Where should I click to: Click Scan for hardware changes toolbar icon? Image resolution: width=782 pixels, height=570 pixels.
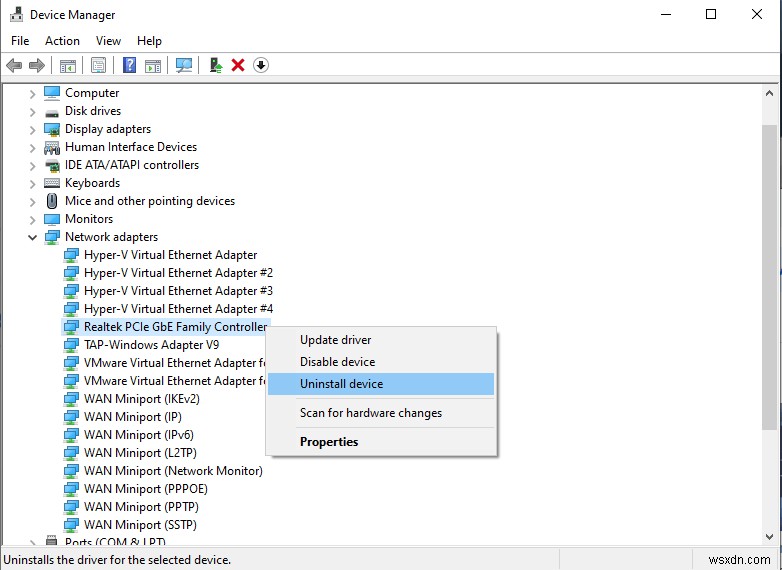pyautogui.click(x=184, y=65)
